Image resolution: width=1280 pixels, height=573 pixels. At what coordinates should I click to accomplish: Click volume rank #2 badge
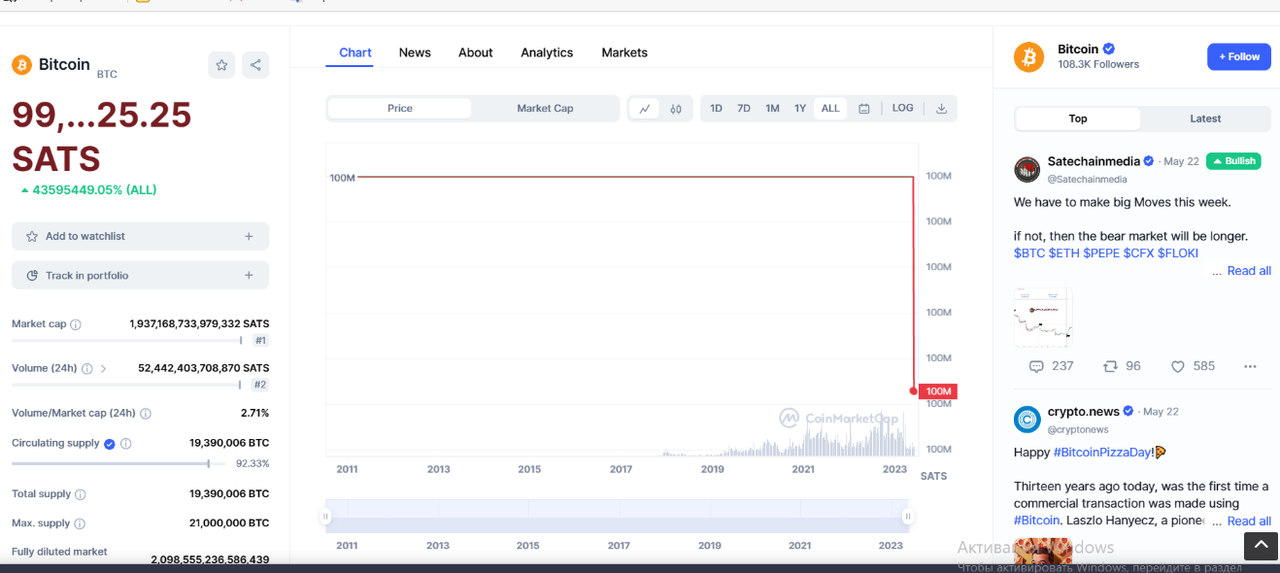(260, 385)
